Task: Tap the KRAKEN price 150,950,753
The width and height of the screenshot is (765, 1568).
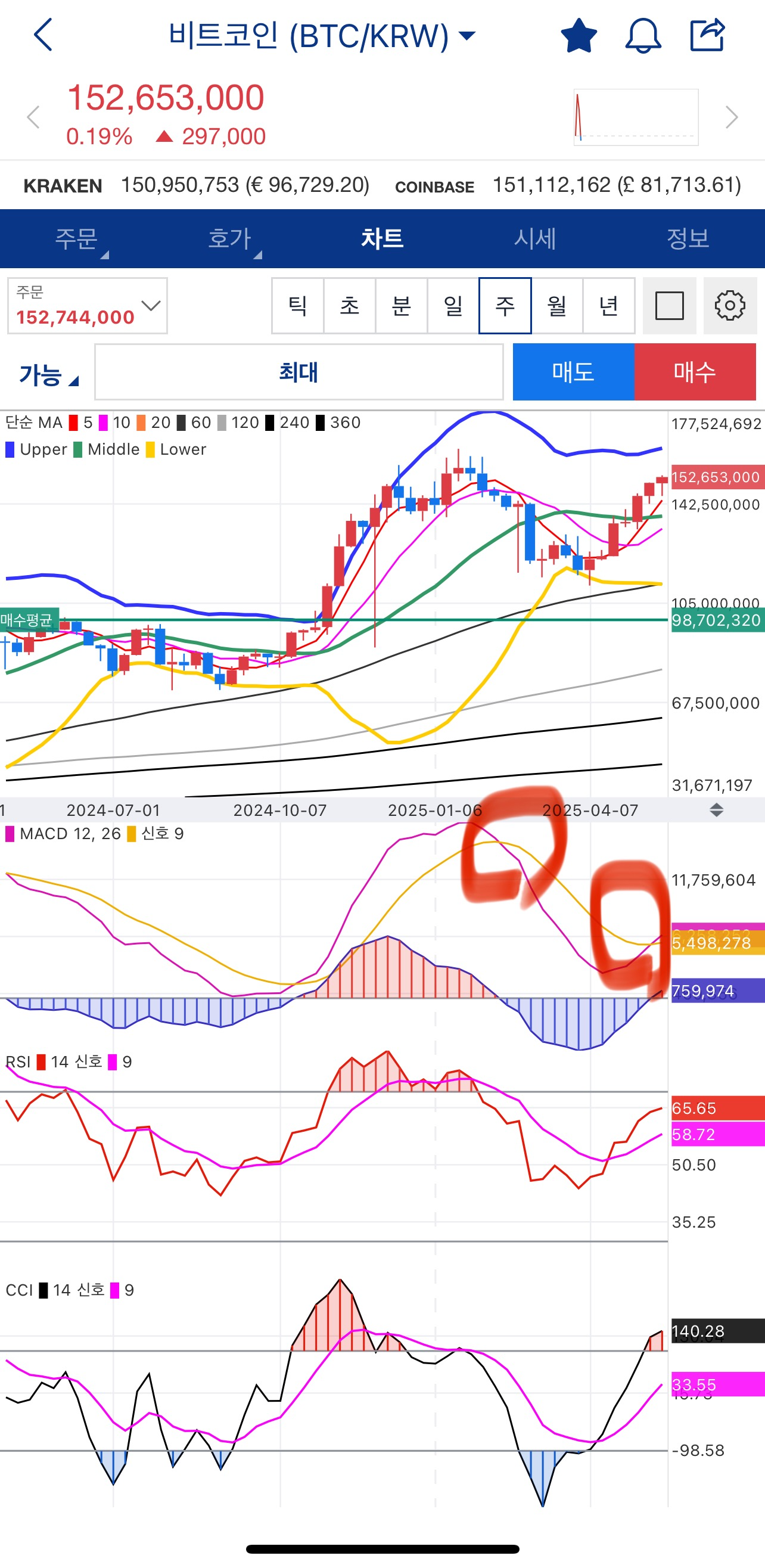Action: 245,185
